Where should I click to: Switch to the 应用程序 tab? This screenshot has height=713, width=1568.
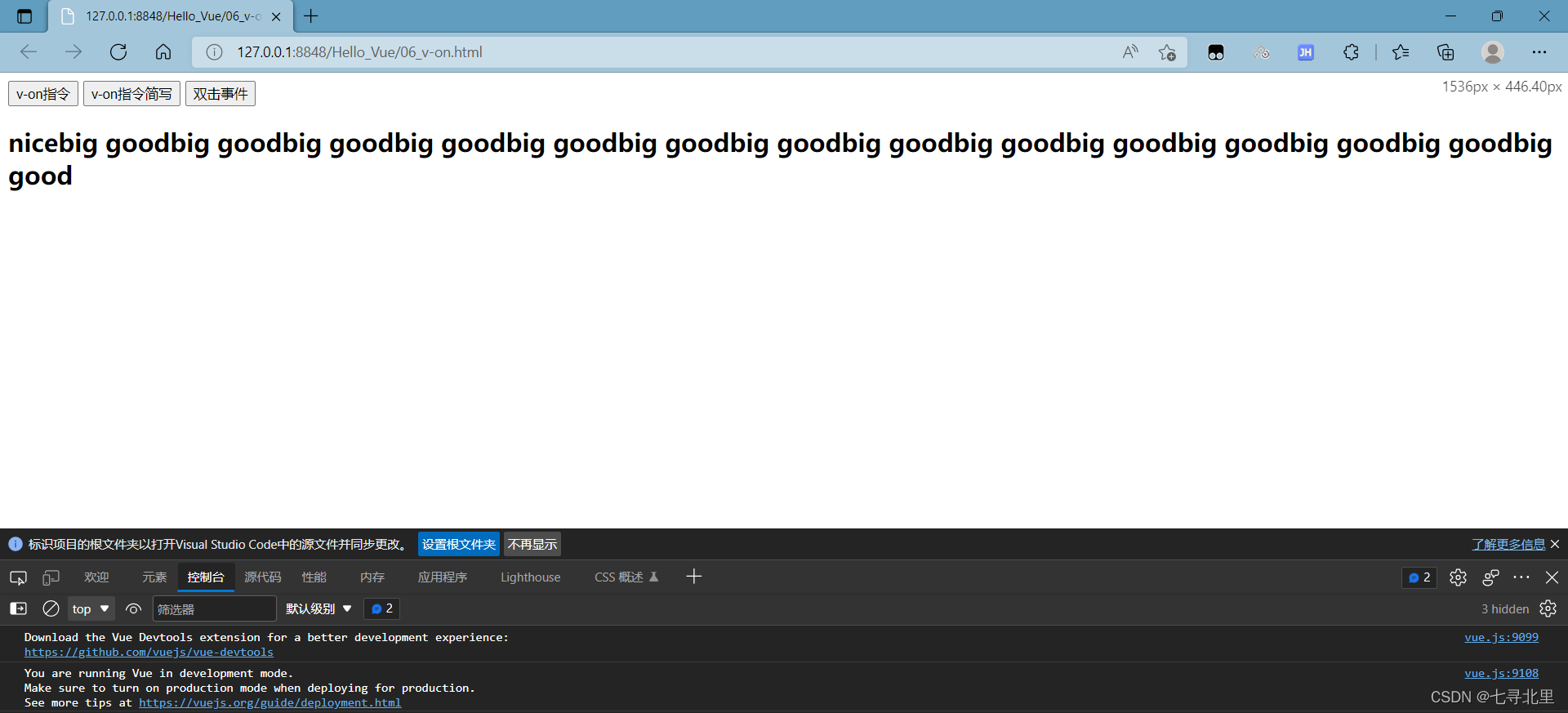(x=443, y=577)
